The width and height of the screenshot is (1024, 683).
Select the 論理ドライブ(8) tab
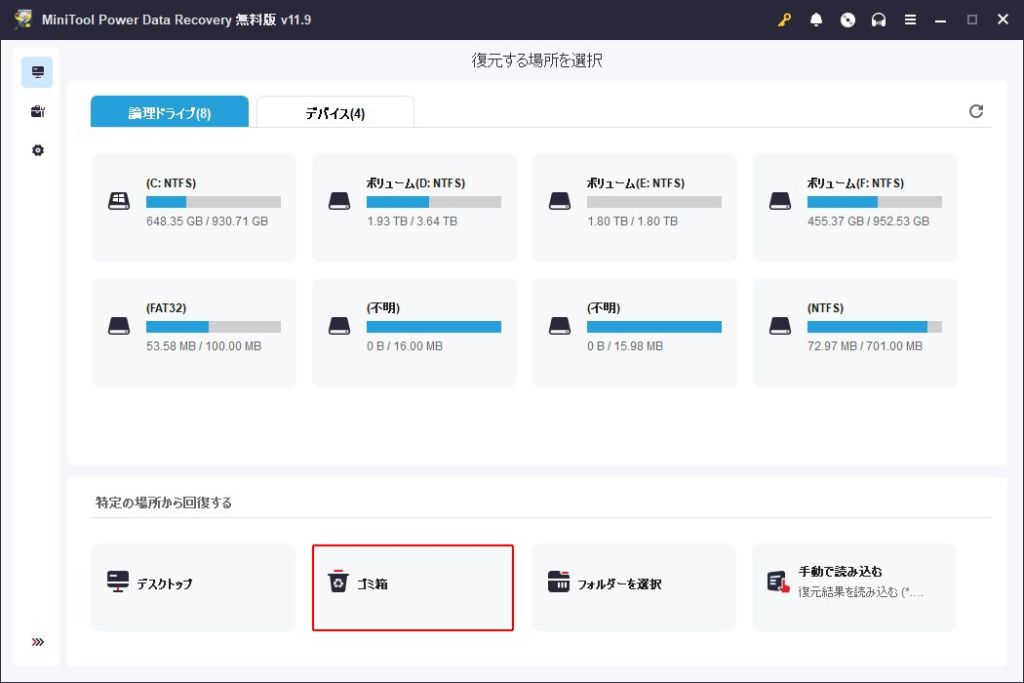[169, 113]
